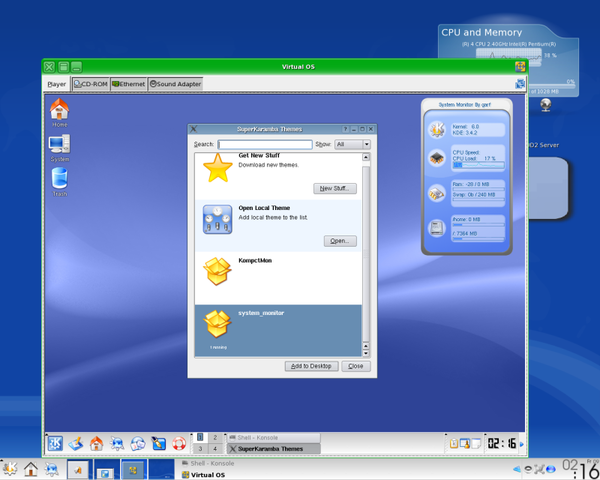Switch to guest virtual desktop 4

[215, 449]
